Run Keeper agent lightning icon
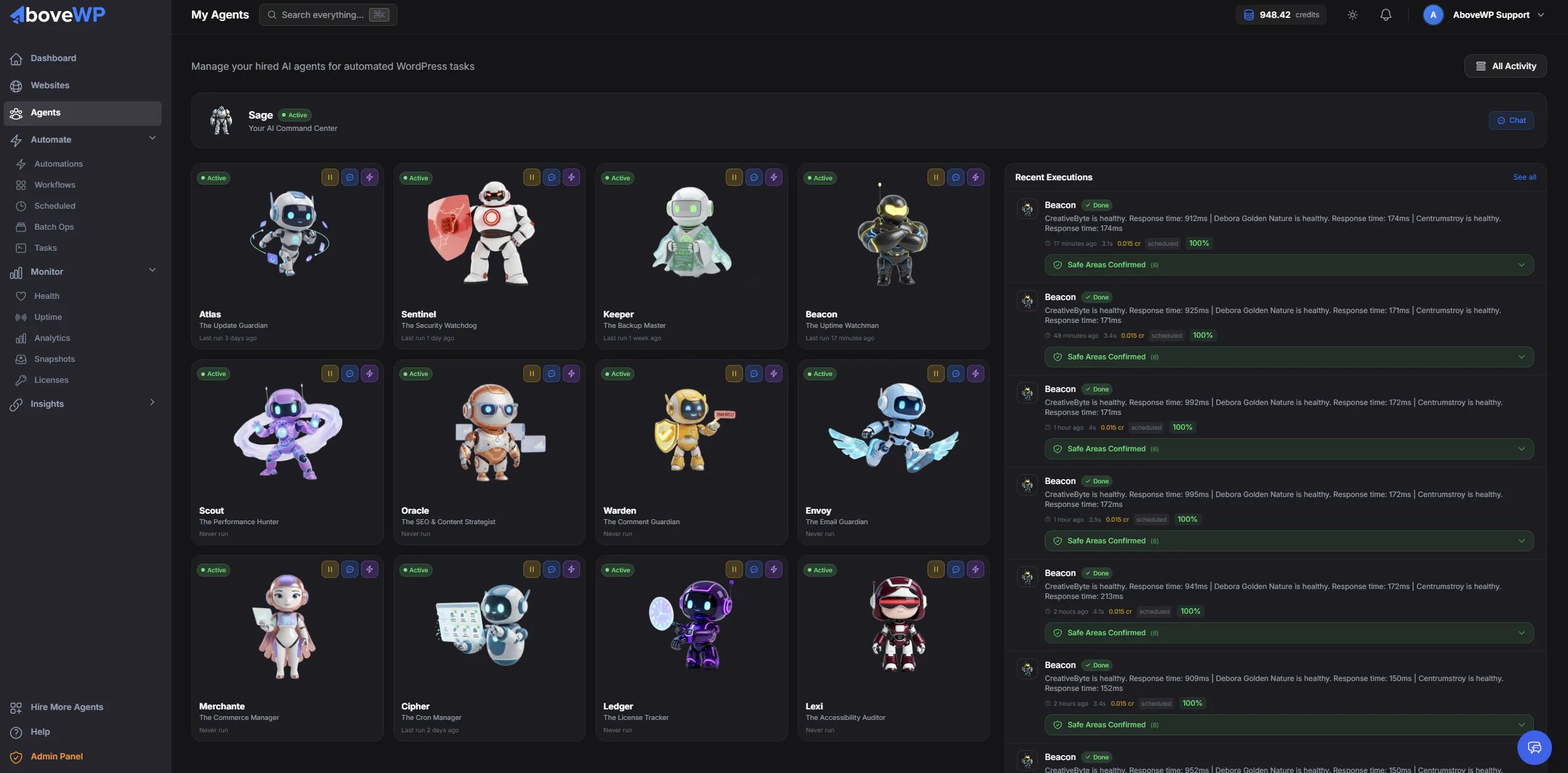The width and height of the screenshot is (1568, 773). tap(774, 177)
